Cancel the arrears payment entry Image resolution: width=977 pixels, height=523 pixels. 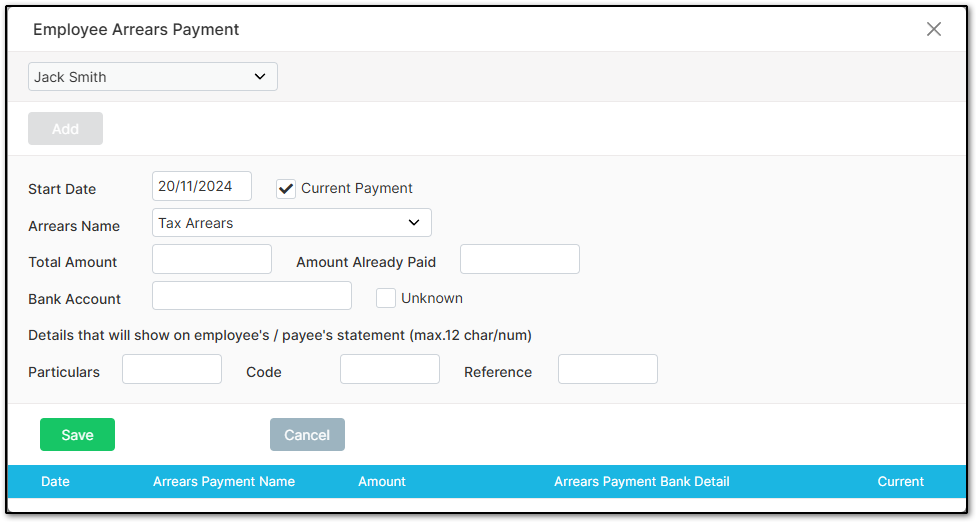click(x=307, y=434)
